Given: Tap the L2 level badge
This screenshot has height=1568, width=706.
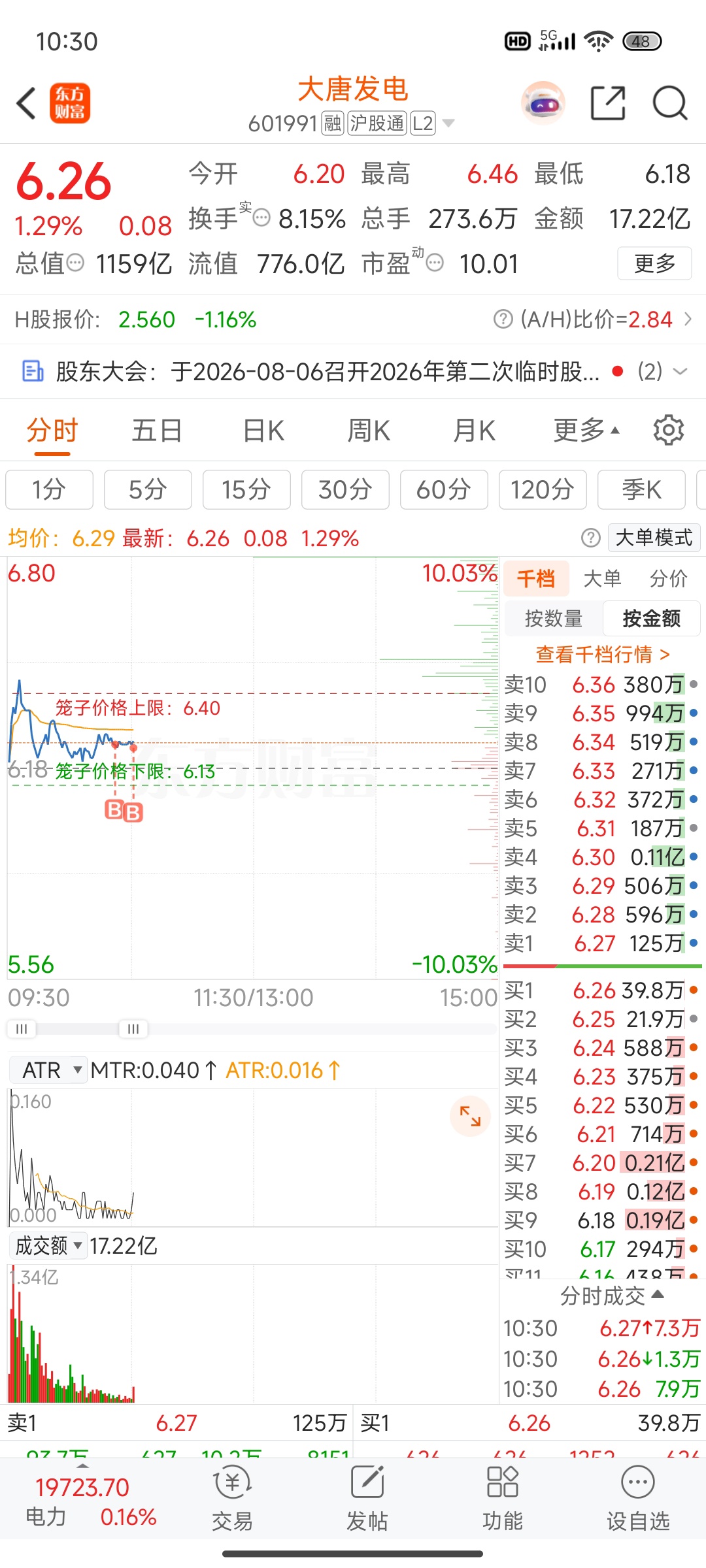Looking at the screenshot, I should [x=422, y=123].
